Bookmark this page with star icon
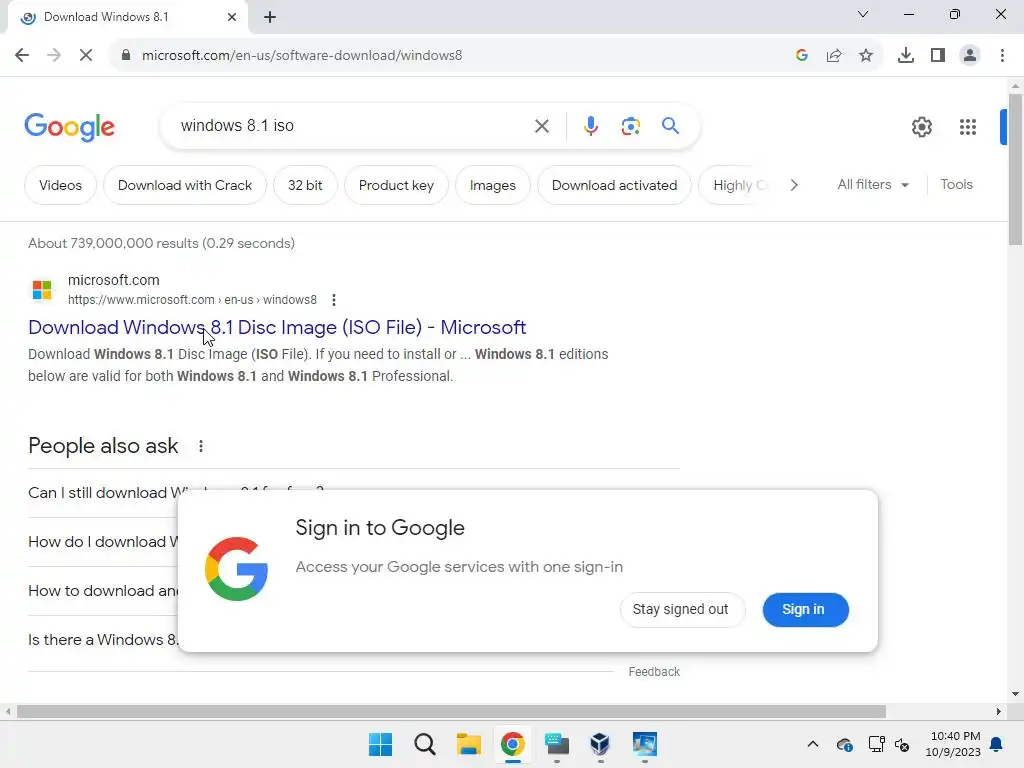The image size is (1024, 768). coord(865,56)
